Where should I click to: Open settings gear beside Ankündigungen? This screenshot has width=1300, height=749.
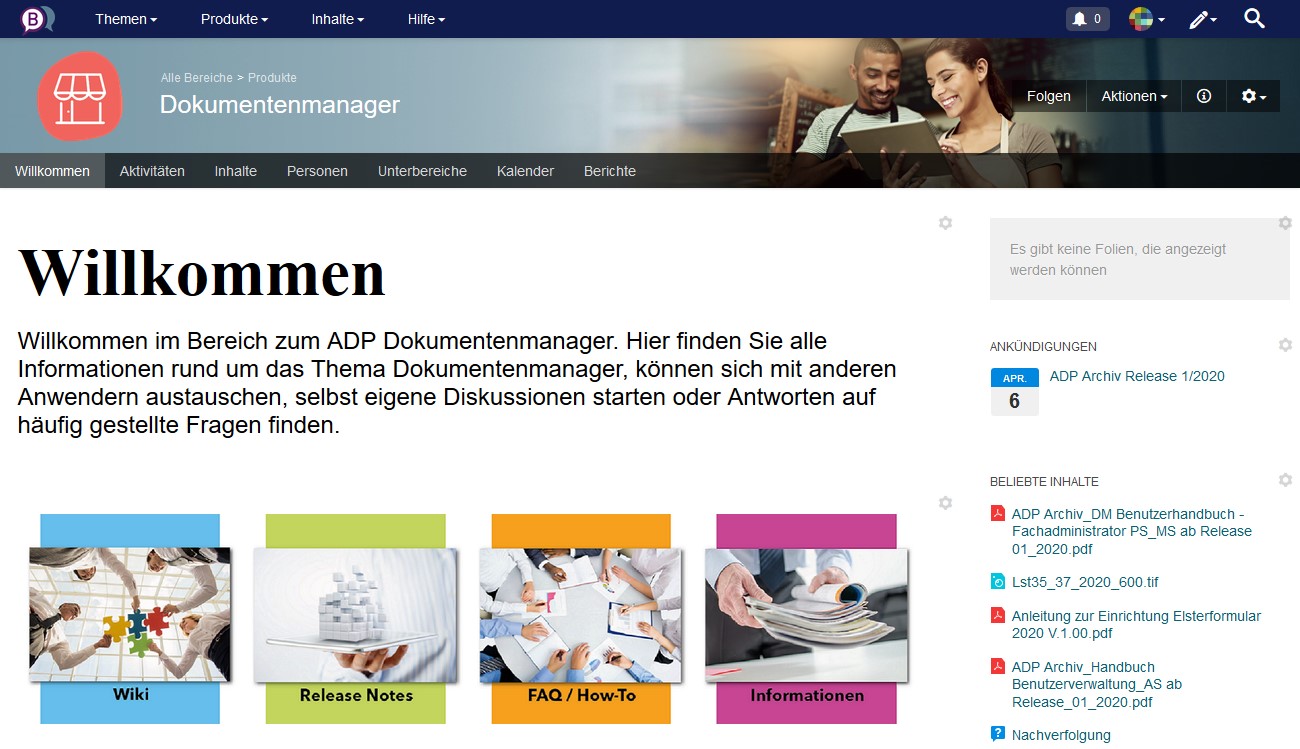tap(1285, 345)
